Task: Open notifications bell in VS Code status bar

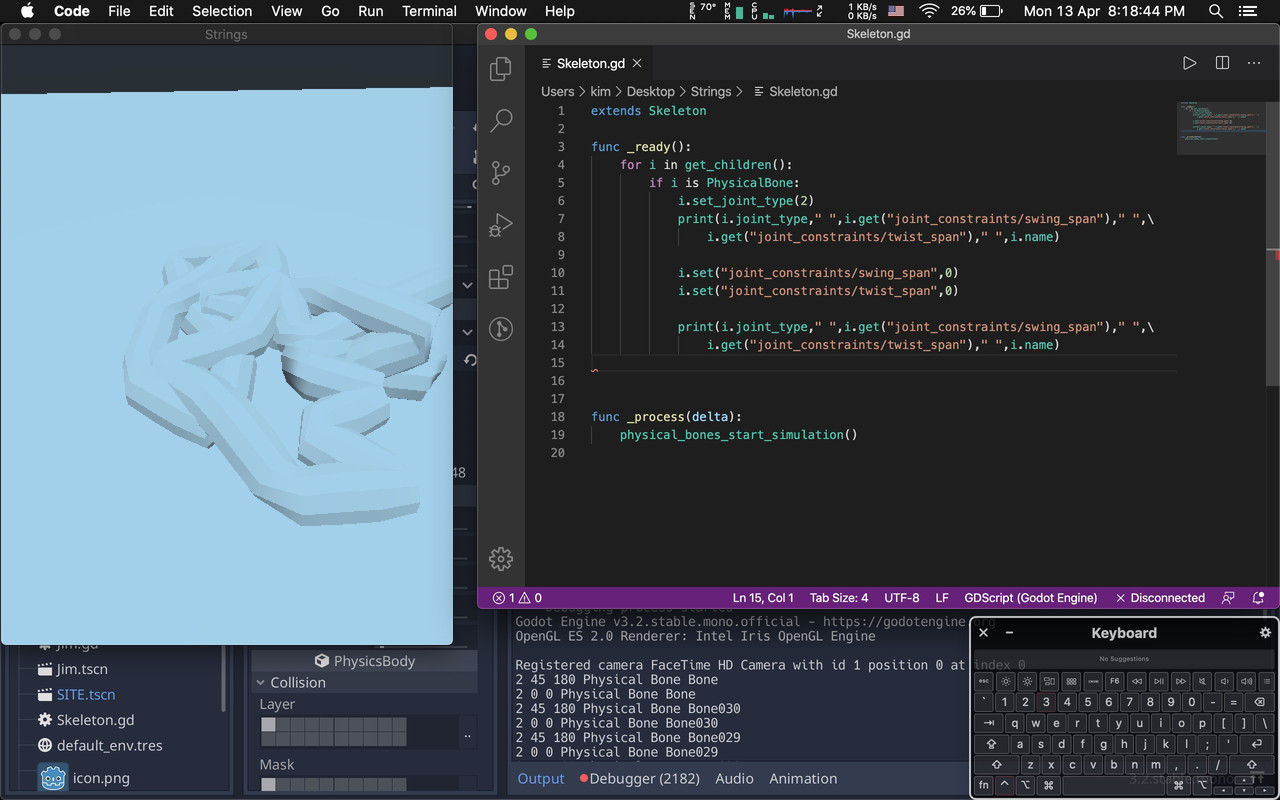Action: pyautogui.click(x=1259, y=598)
